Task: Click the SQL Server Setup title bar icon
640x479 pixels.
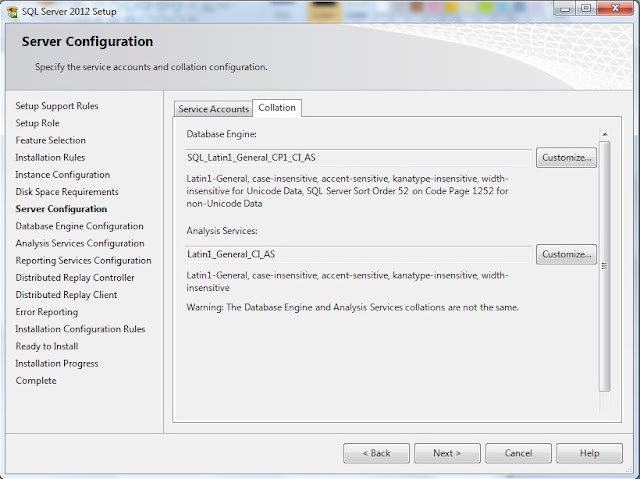Action: click(12, 11)
